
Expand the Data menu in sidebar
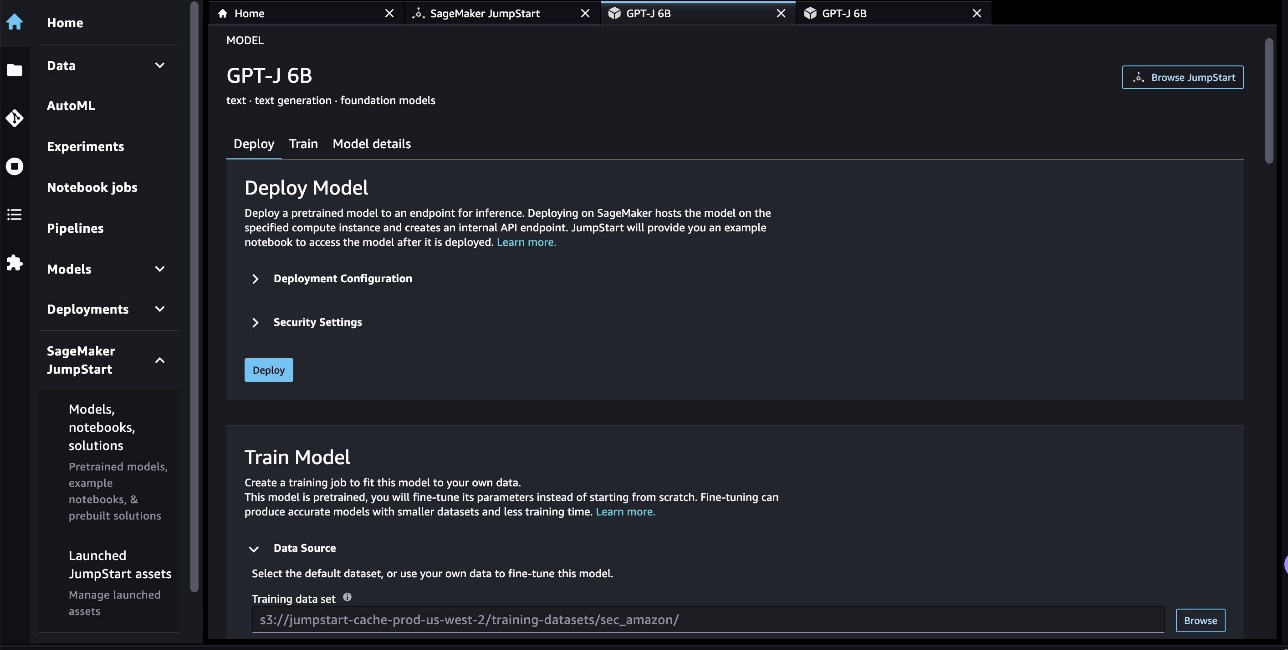(x=160, y=66)
